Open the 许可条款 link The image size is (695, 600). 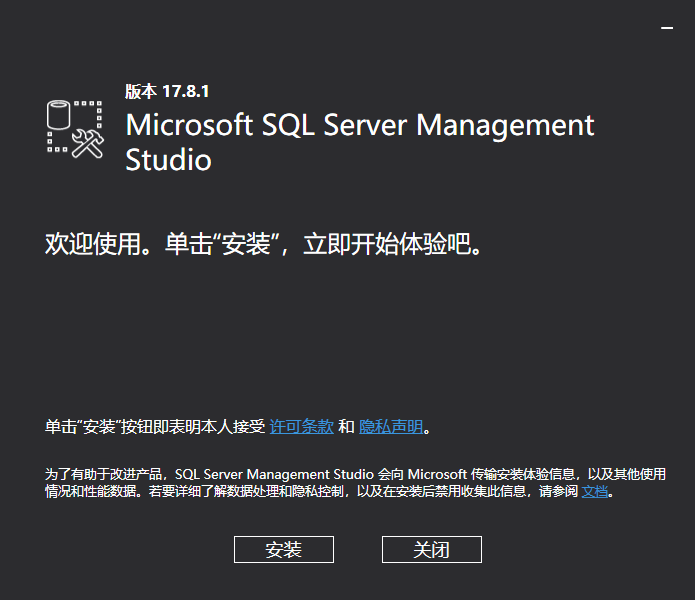(301, 426)
